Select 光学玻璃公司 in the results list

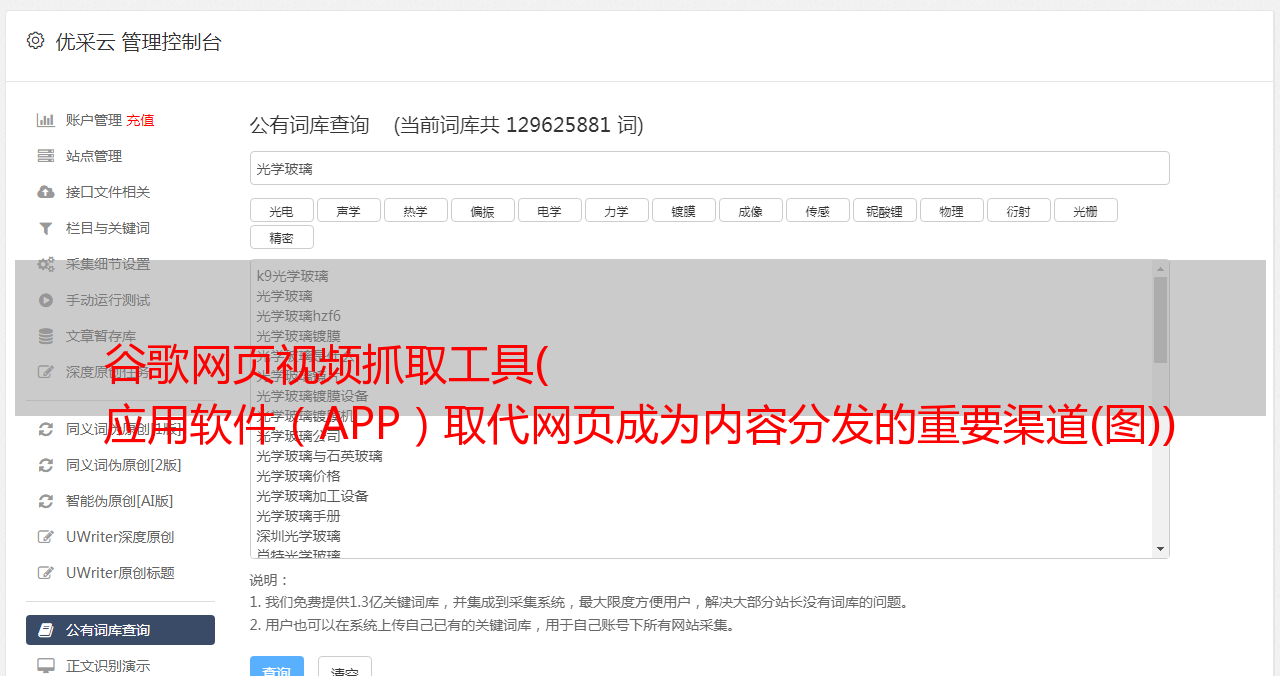click(x=298, y=436)
